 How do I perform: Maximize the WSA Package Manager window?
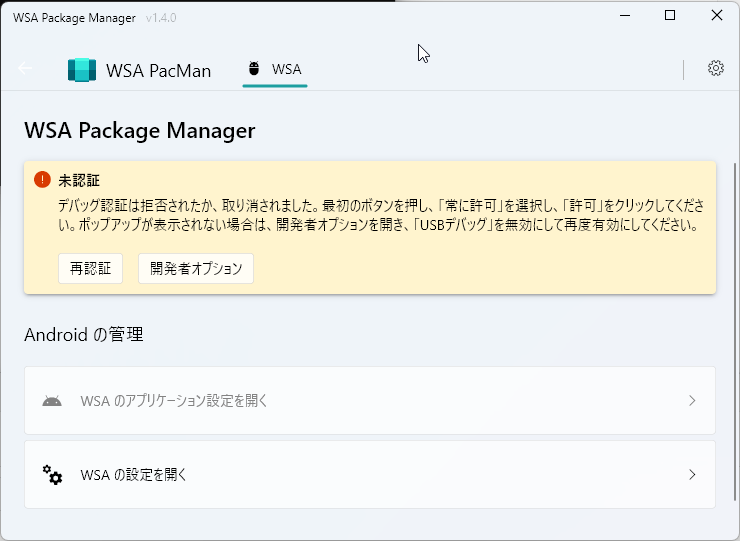[670, 16]
